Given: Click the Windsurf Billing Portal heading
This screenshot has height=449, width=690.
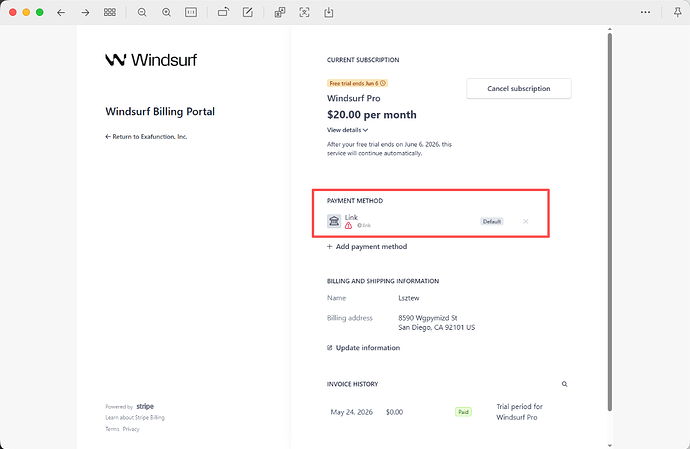Looking at the screenshot, I should click(x=160, y=111).
